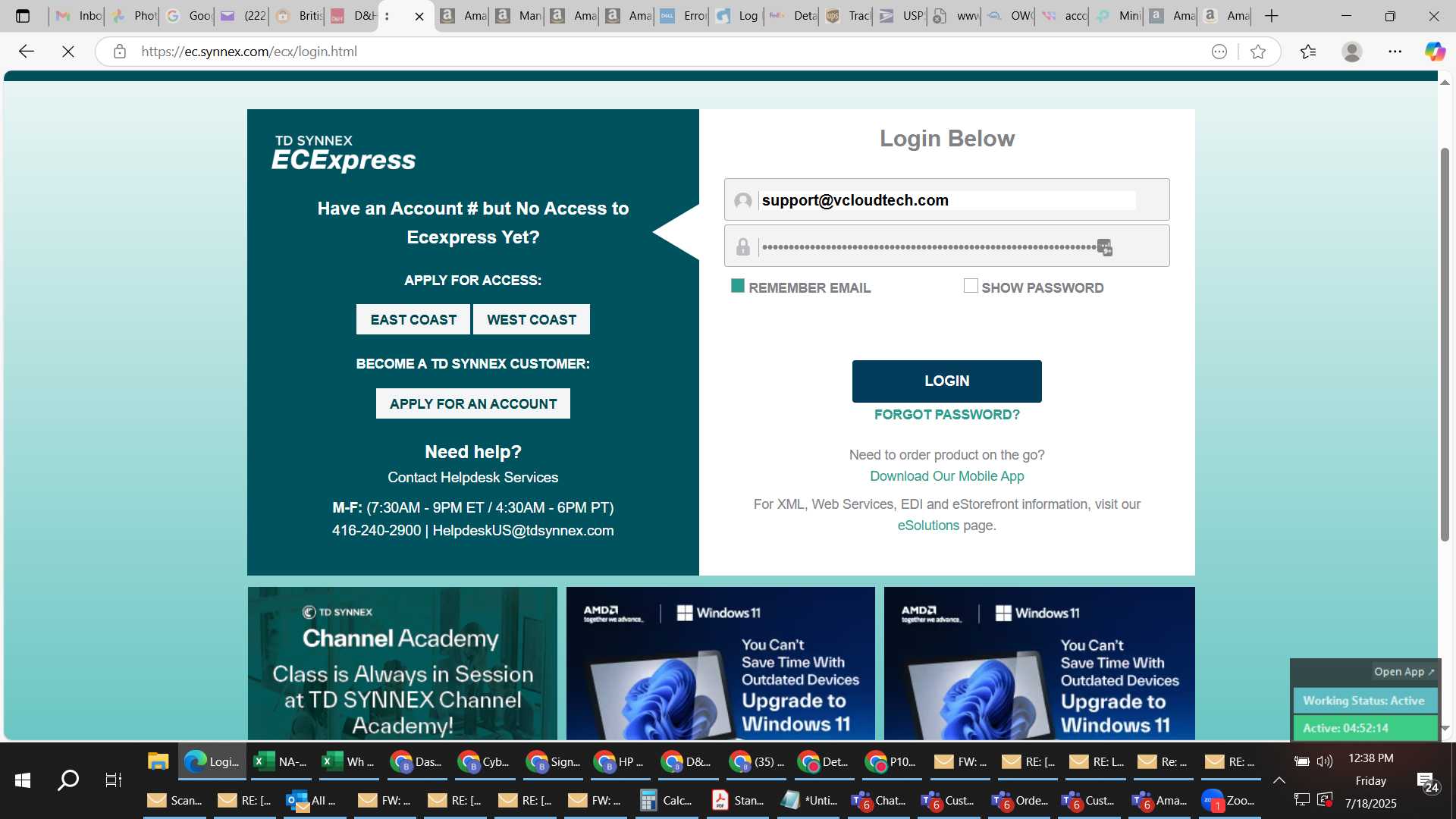Apply for West Coast access
The image size is (1456, 819).
click(x=532, y=319)
